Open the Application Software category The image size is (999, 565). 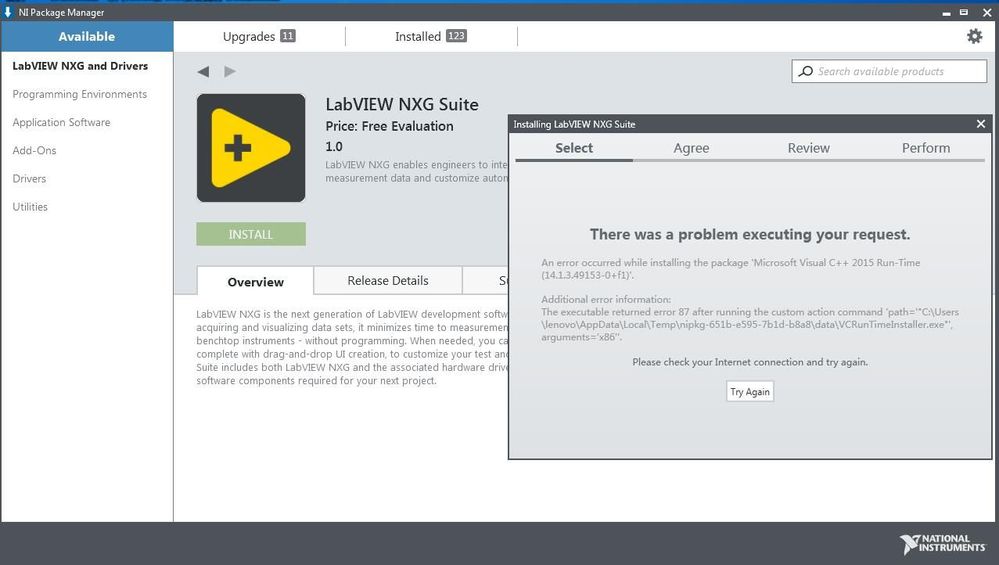click(x=61, y=122)
